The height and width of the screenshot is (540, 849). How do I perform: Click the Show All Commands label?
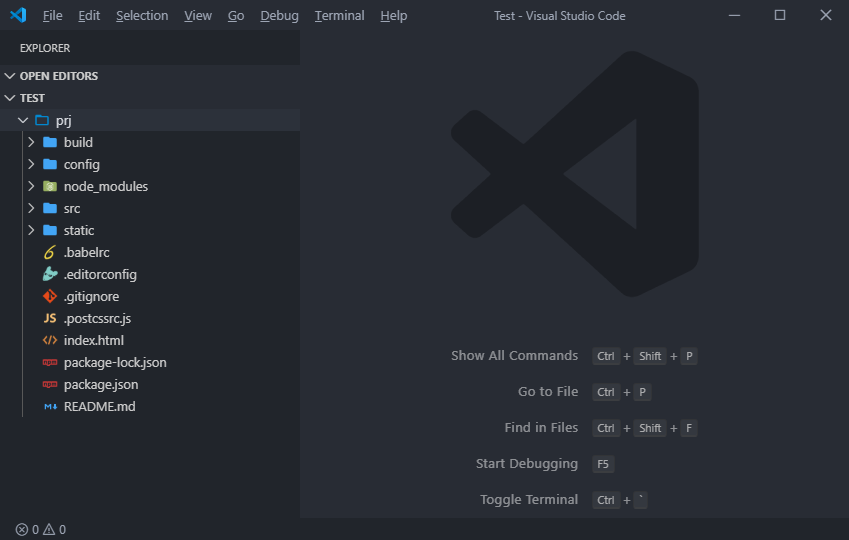[x=514, y=355]
